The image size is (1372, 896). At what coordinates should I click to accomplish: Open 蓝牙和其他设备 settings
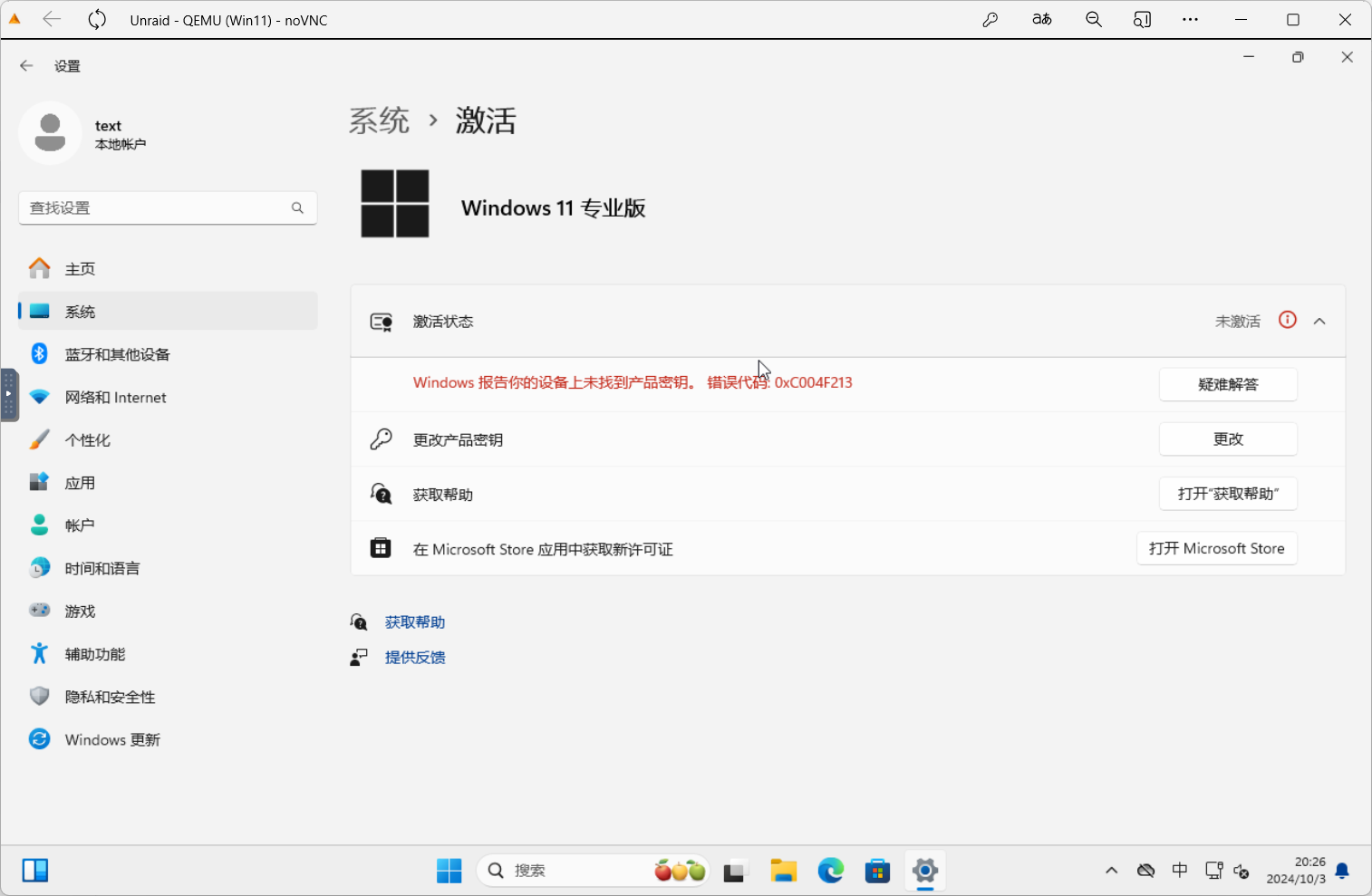[168, 354]
